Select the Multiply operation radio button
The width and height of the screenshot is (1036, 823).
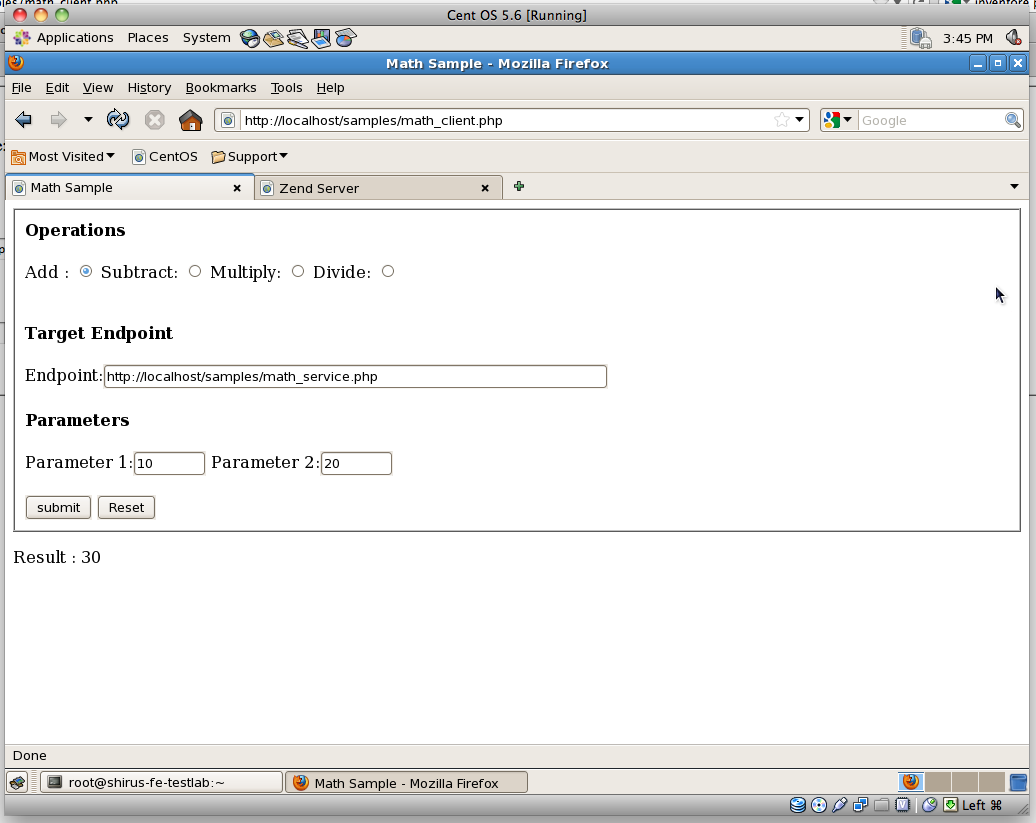click(298, 271)
